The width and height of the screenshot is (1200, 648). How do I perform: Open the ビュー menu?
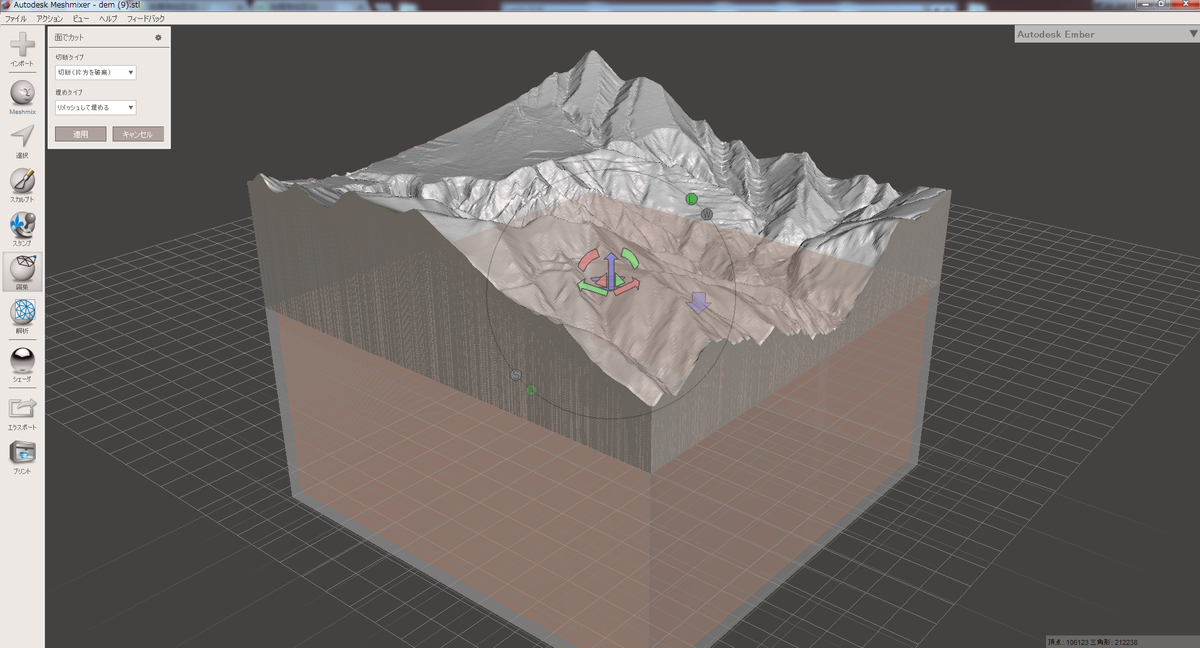pos(80,19)
